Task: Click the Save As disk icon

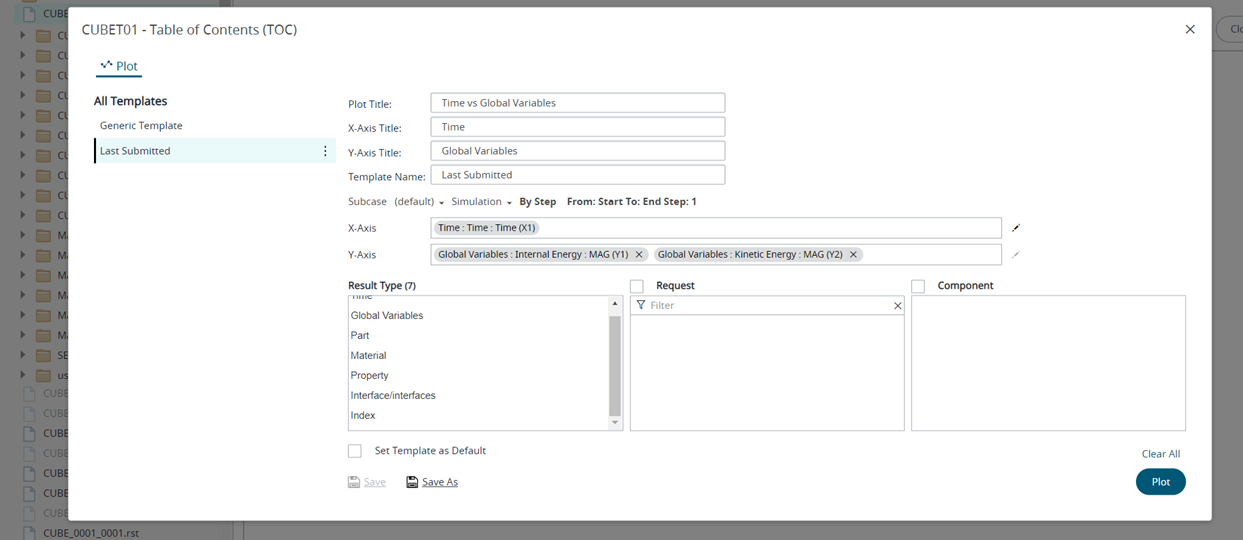Action: pyautogui.click(x=412, y=482)
